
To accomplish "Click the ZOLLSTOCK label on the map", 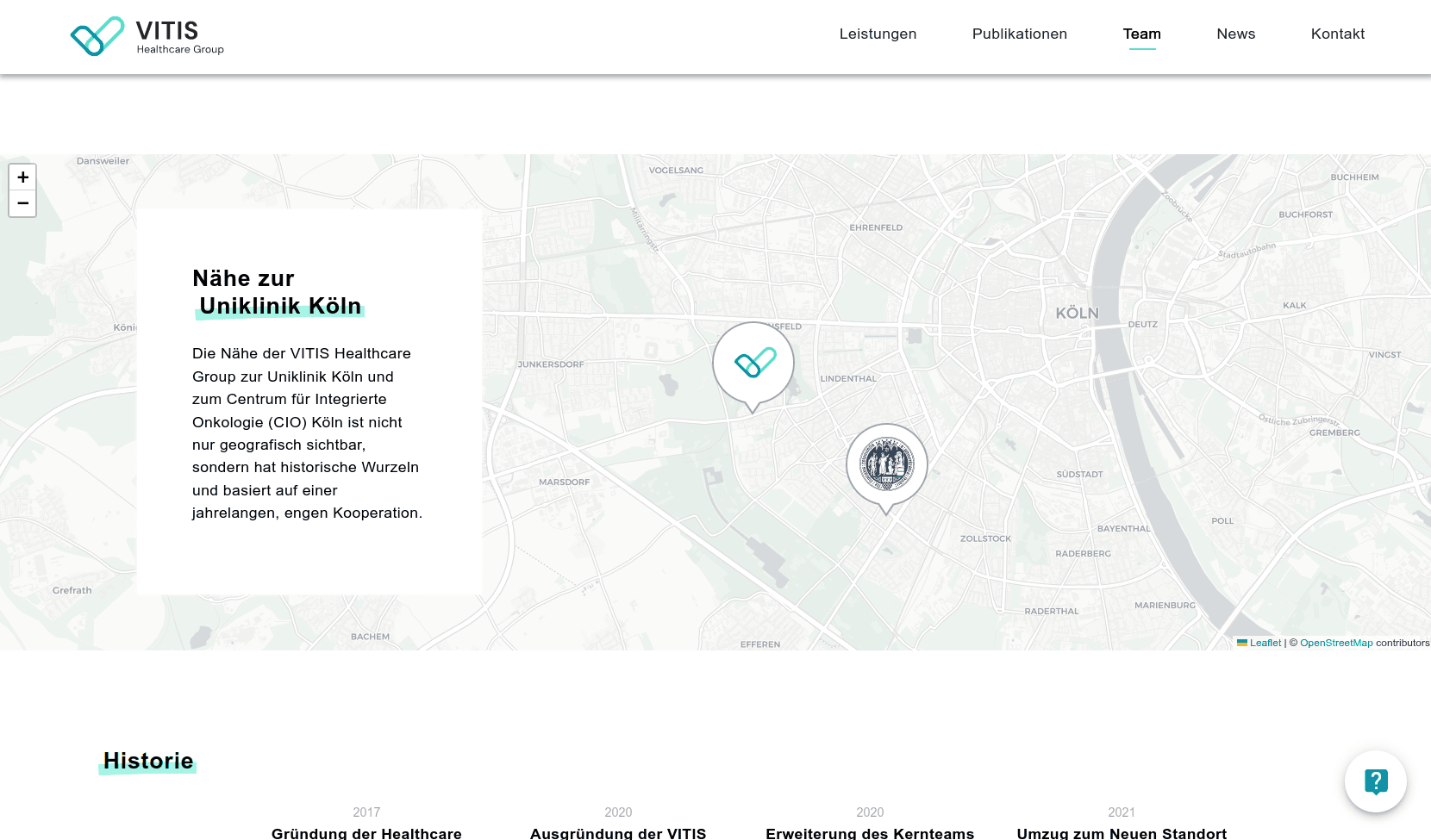I will click(985, 539).
